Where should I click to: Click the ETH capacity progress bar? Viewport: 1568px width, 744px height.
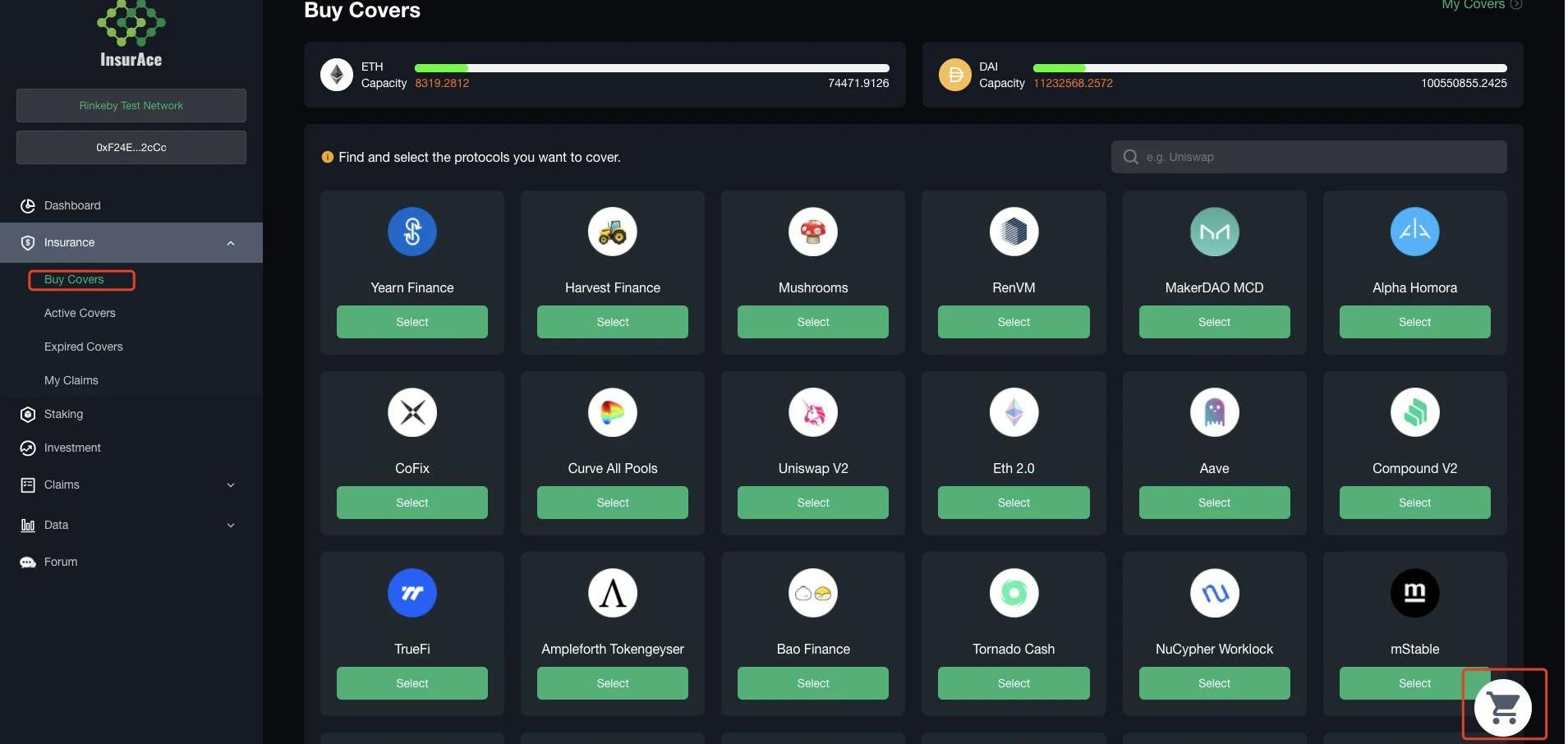coord(652,68)
